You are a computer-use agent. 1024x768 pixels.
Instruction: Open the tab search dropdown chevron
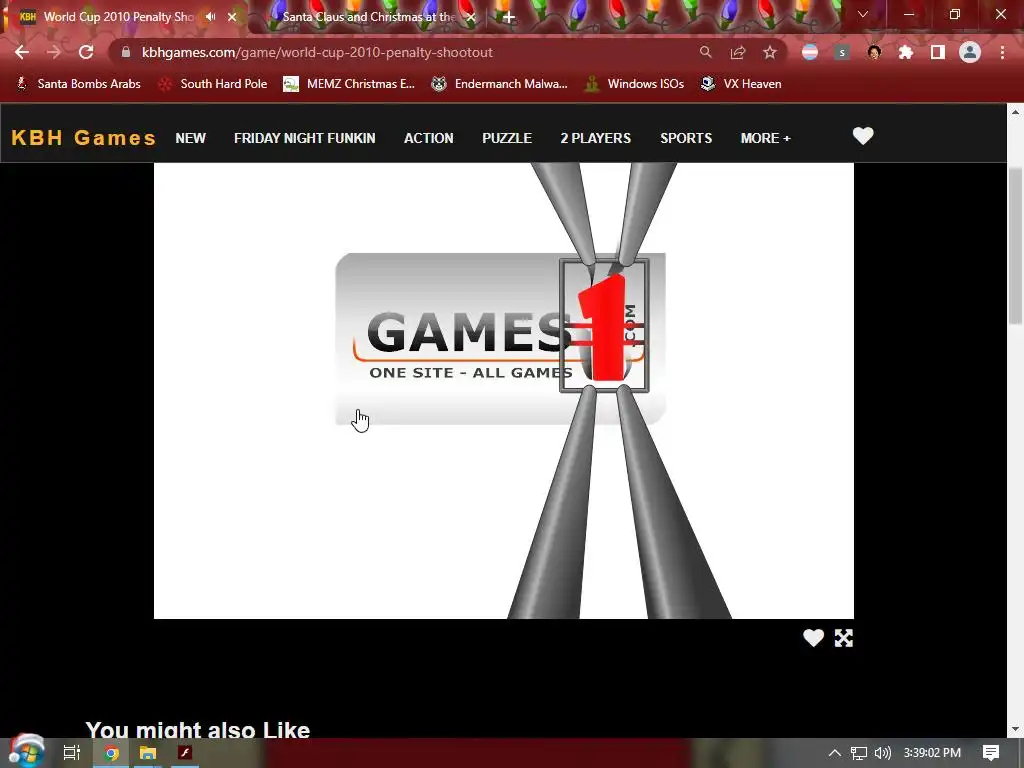pos(863,14)
